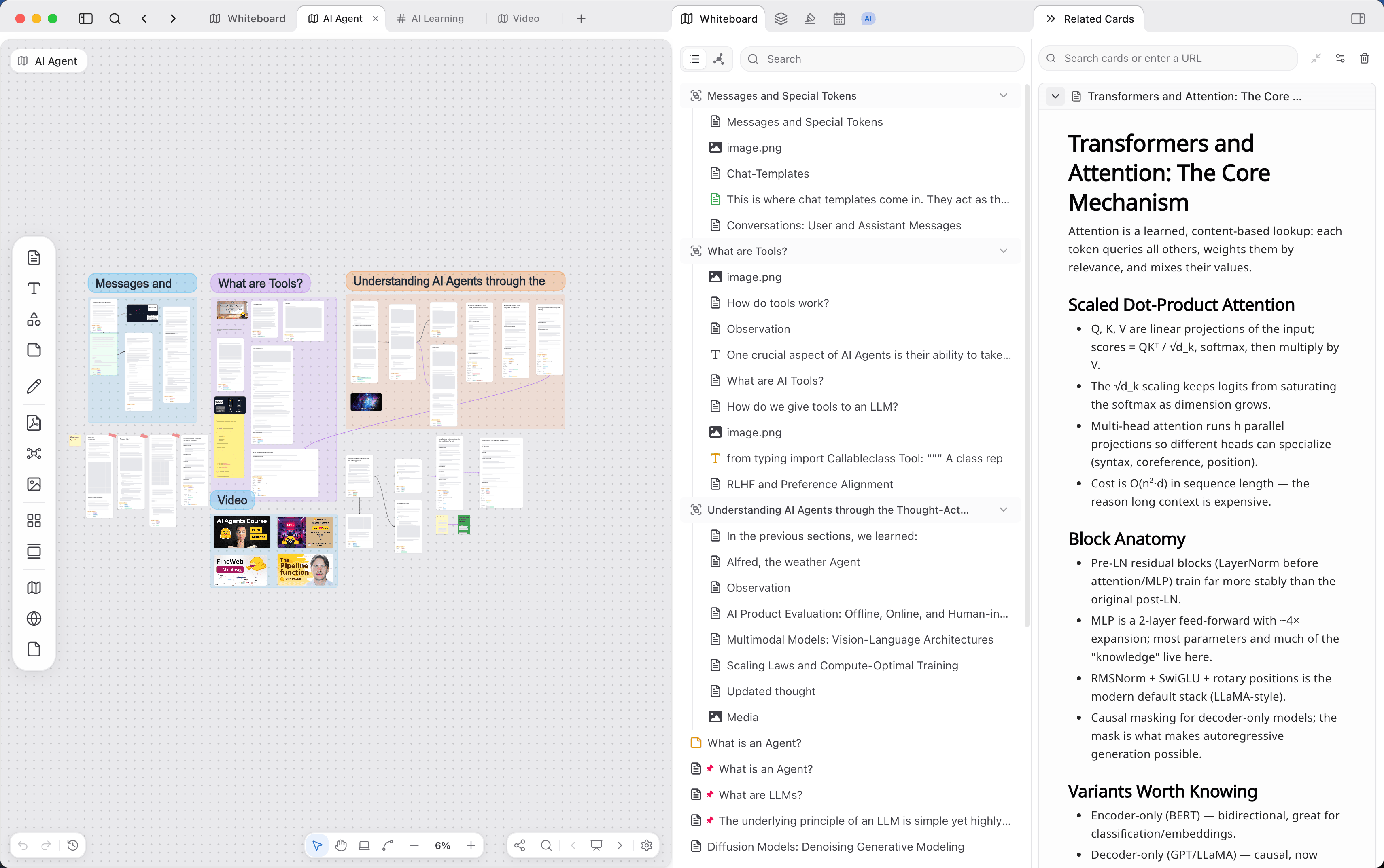Open the share icon in bottom bar

click(520, 845)
